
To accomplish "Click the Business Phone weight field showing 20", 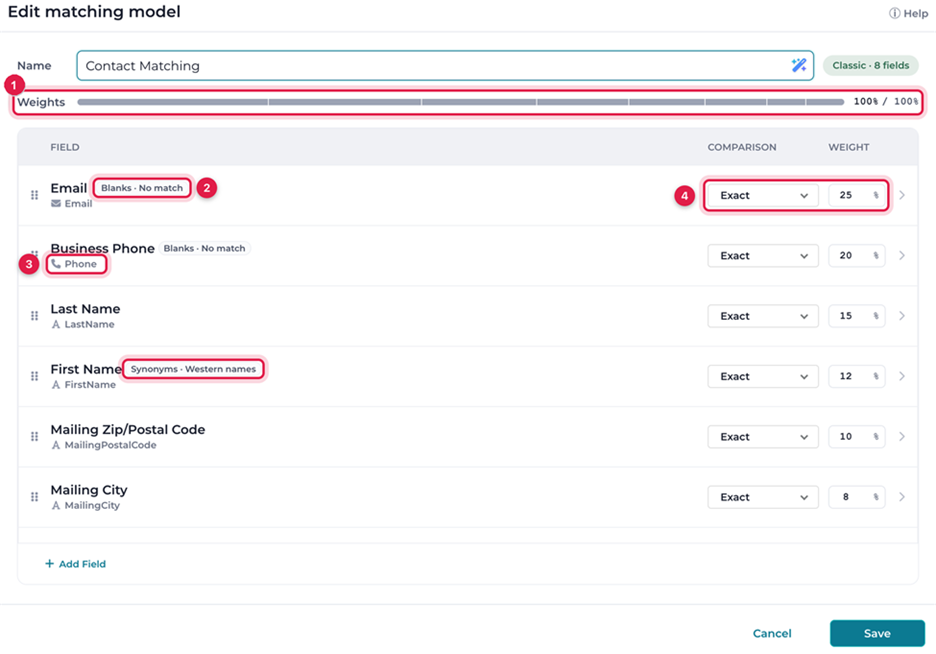I will pyautogui.click(x=857, y=255).
